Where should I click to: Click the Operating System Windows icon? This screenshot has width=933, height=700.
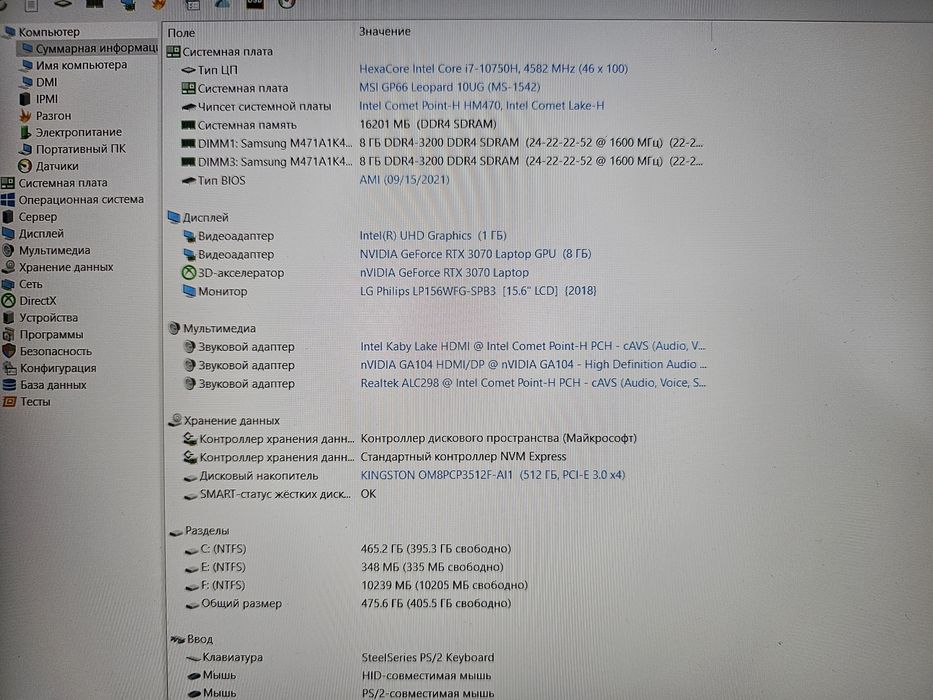[x=8, y=199]
